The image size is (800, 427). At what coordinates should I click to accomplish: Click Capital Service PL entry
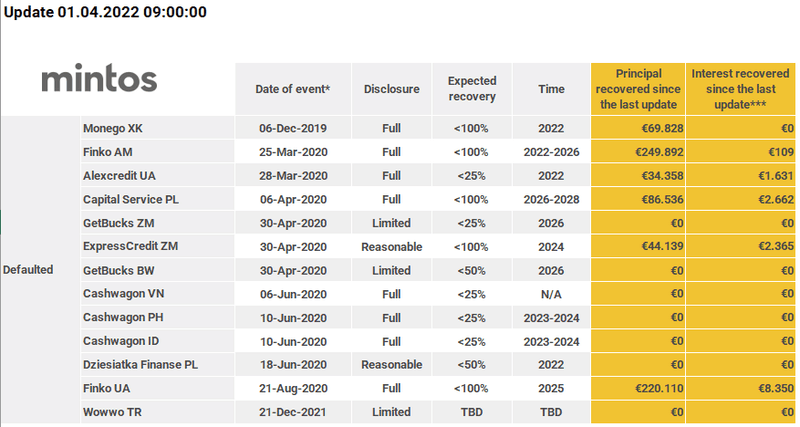(x=131, y=199)
